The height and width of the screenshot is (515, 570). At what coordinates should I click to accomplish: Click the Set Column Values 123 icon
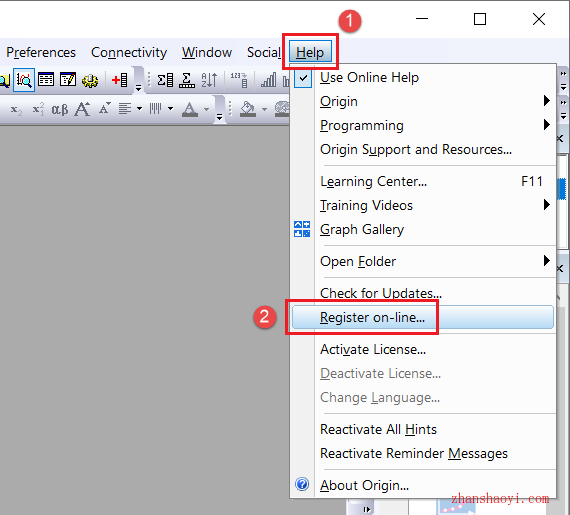point(239,80)
